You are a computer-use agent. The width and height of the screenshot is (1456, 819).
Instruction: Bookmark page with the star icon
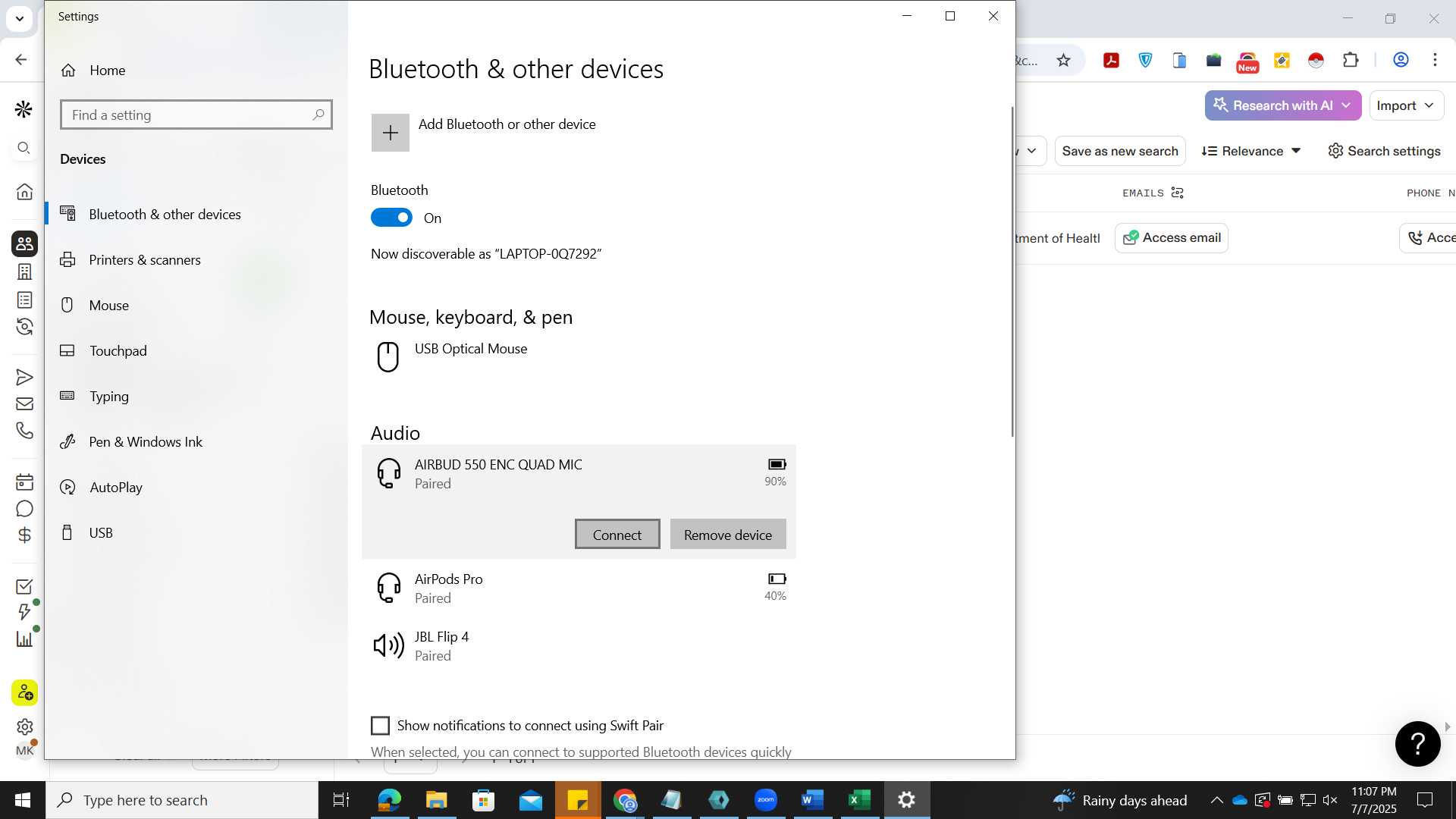1063,61
